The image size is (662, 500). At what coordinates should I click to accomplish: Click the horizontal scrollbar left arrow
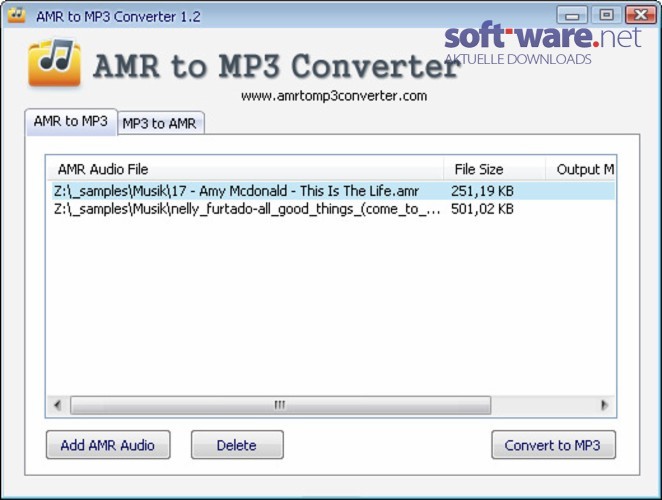58,405
